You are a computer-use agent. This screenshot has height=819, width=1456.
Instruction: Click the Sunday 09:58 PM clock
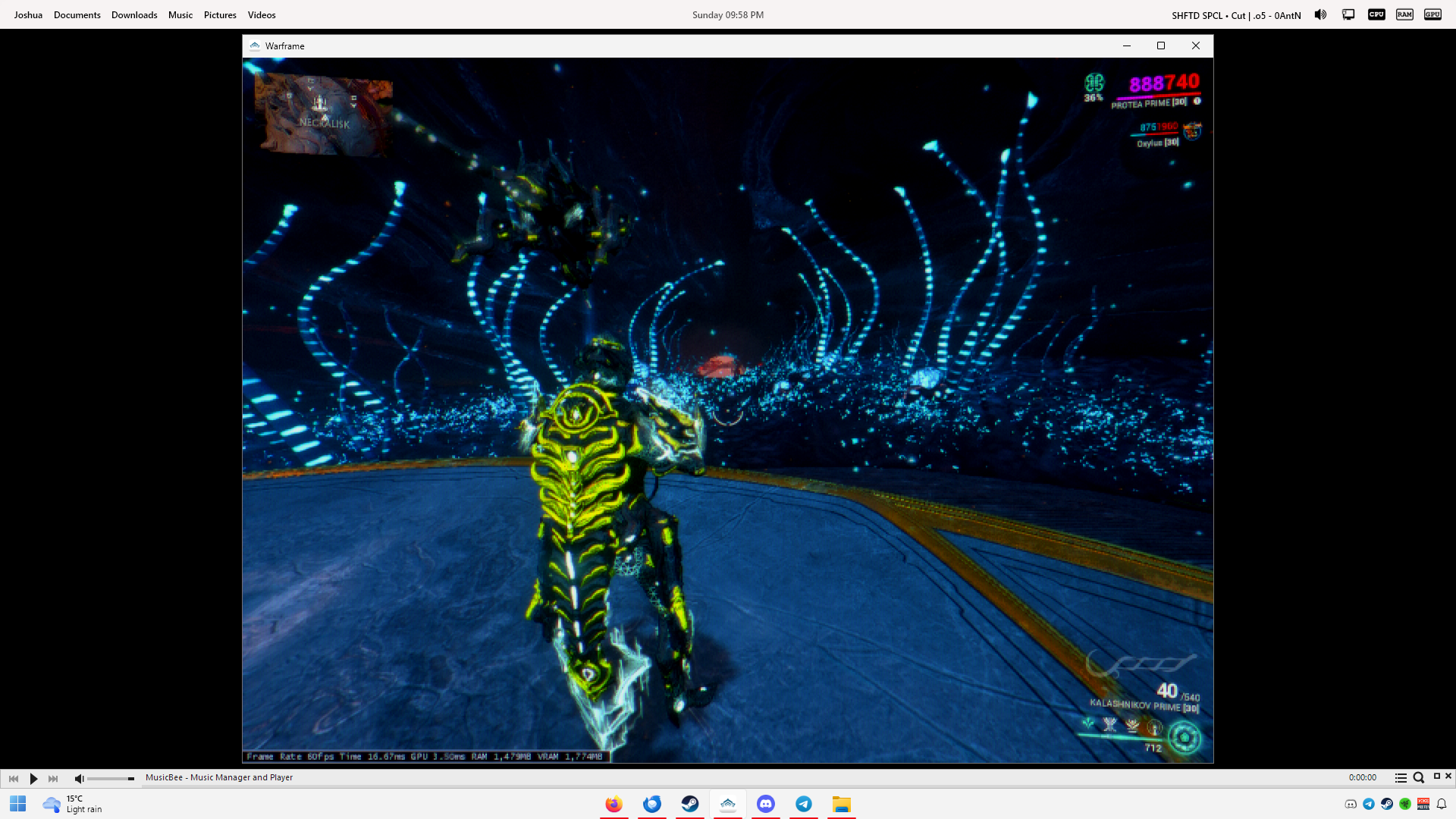(x=728, y=15)
